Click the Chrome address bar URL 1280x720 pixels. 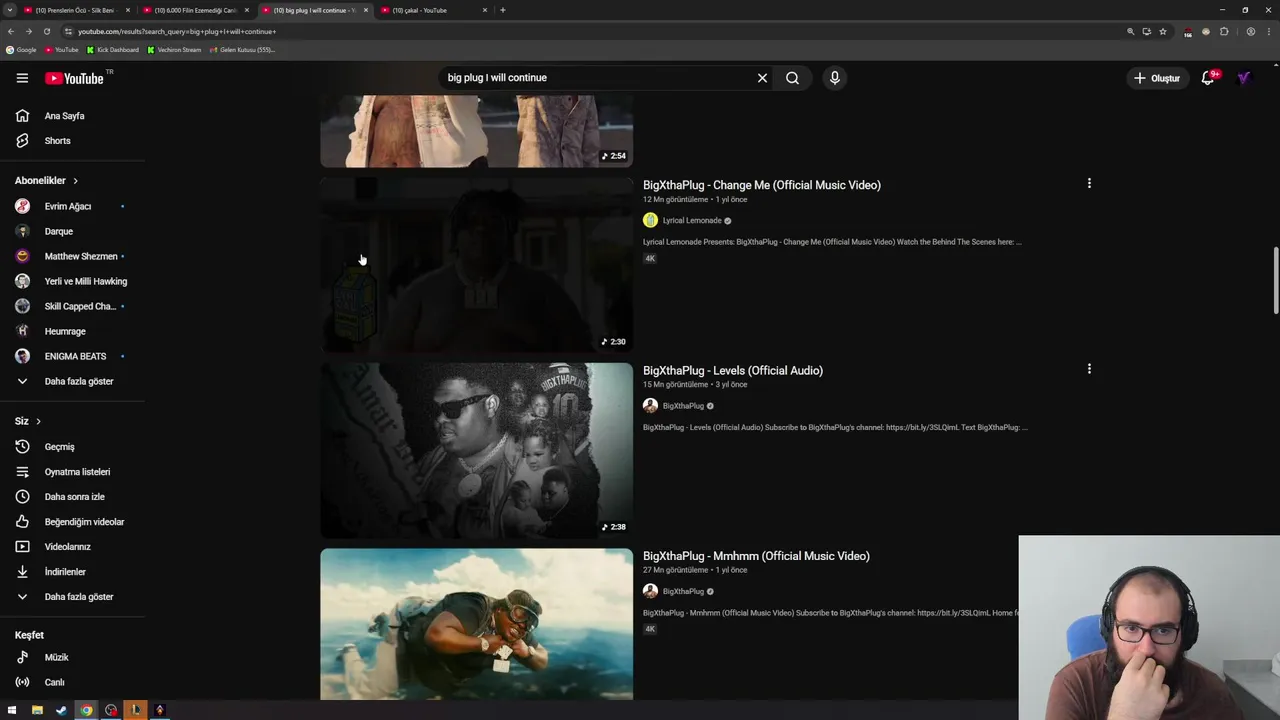click(177, 31)
